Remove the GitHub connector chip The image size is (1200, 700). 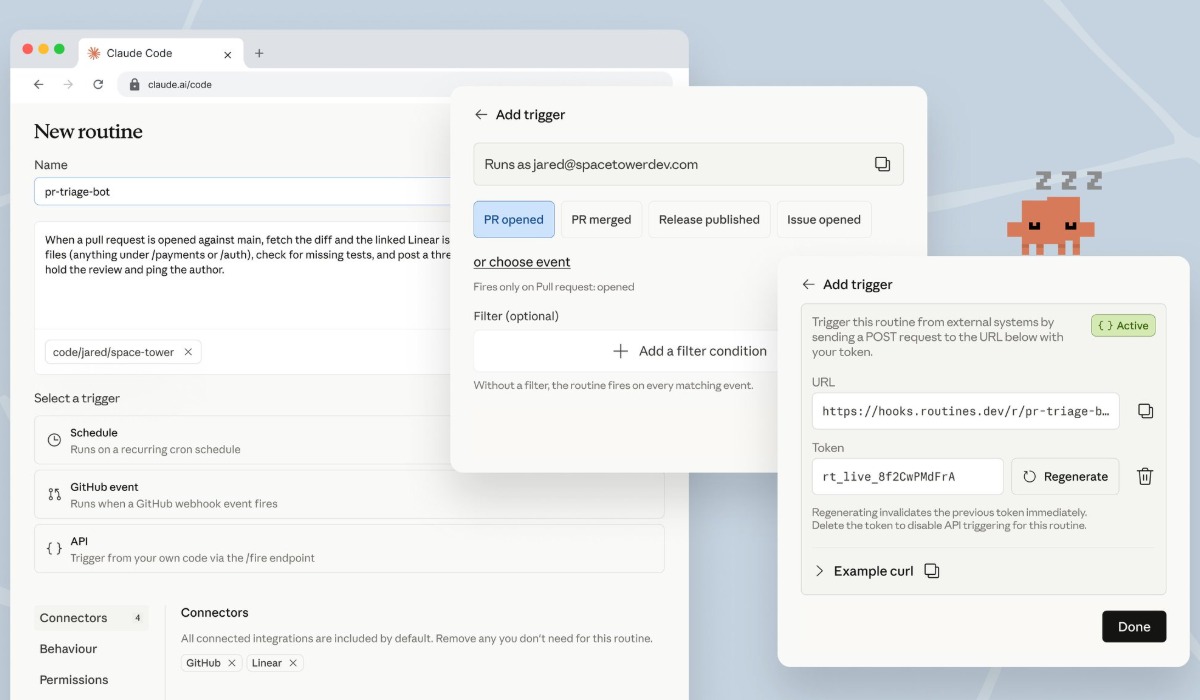pos(232,663)
